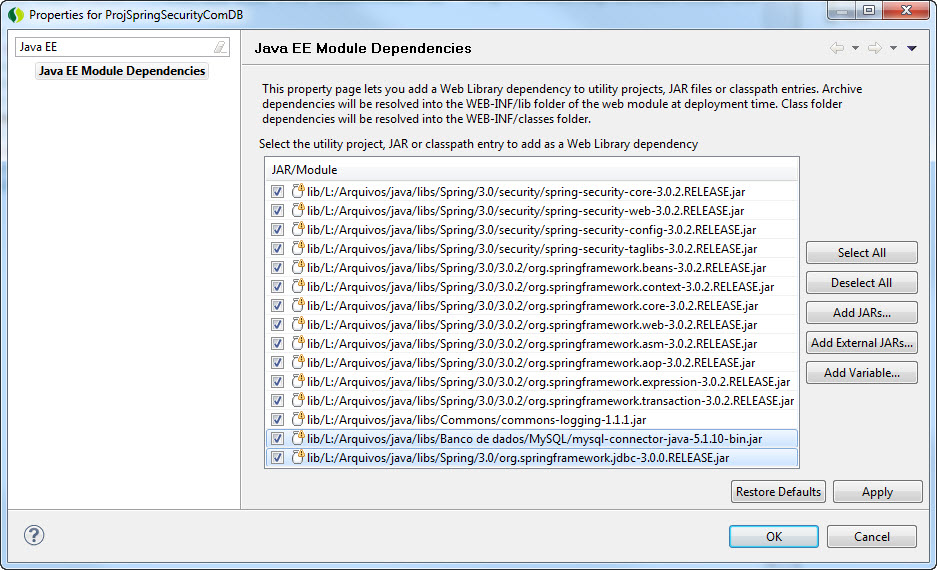Viewport: 937px width, 570px height.
Task: Click the Add External JARs... button
Action: [862, 342]
